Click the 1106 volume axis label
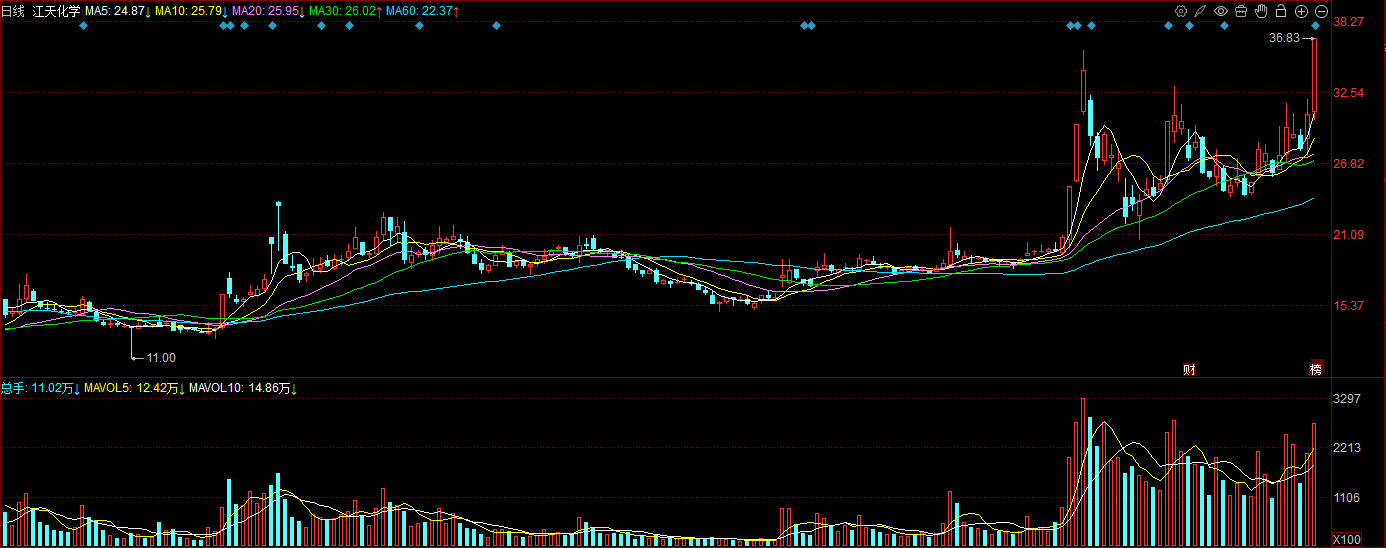 [1347, 498]
